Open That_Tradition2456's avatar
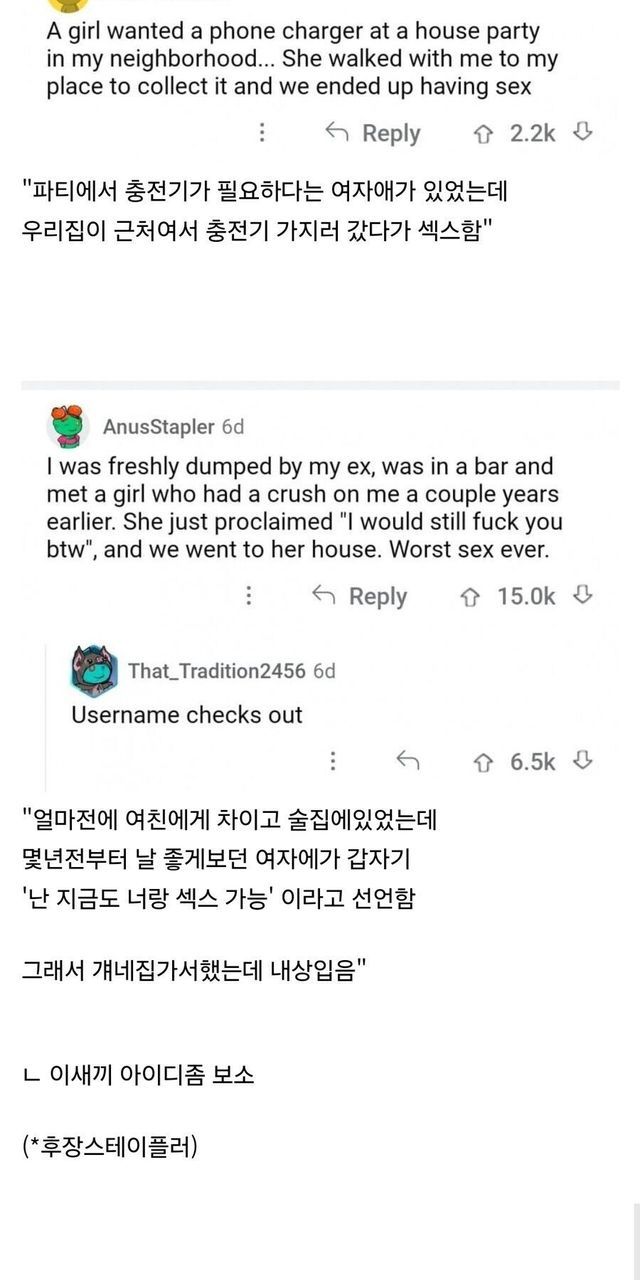Viewport: 640px width, 1280px height. (94, 670)
